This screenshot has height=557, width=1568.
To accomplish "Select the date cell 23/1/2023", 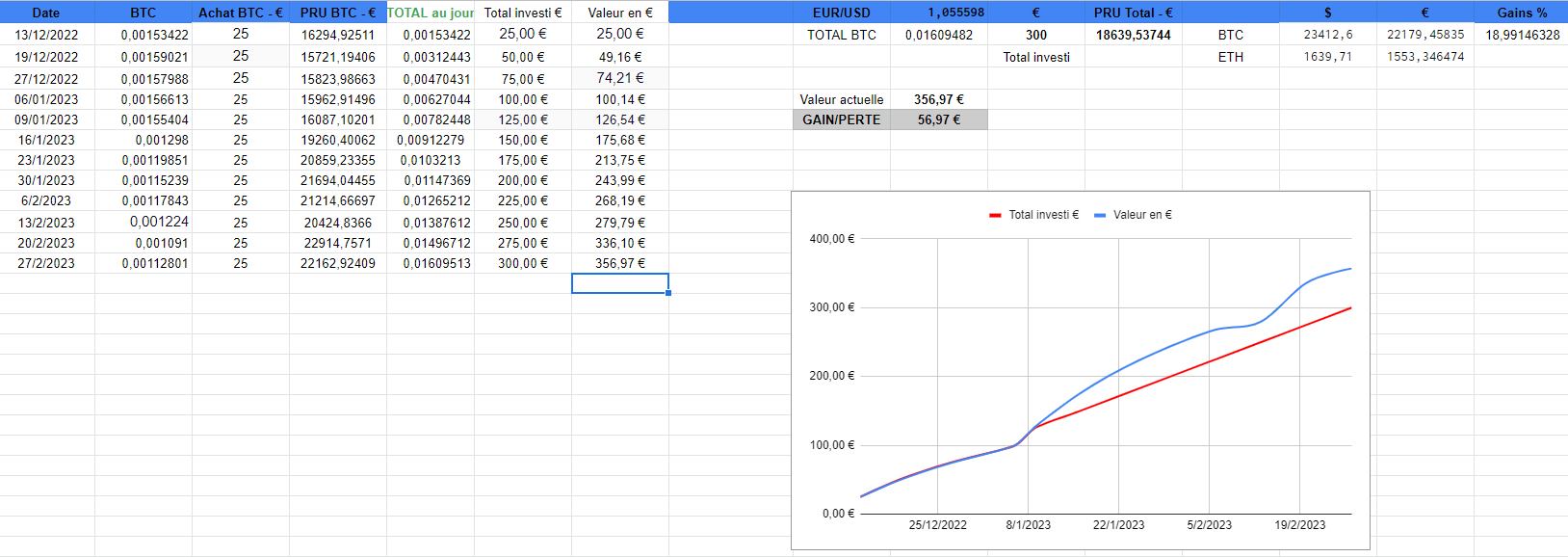I will tap(47, 160).
